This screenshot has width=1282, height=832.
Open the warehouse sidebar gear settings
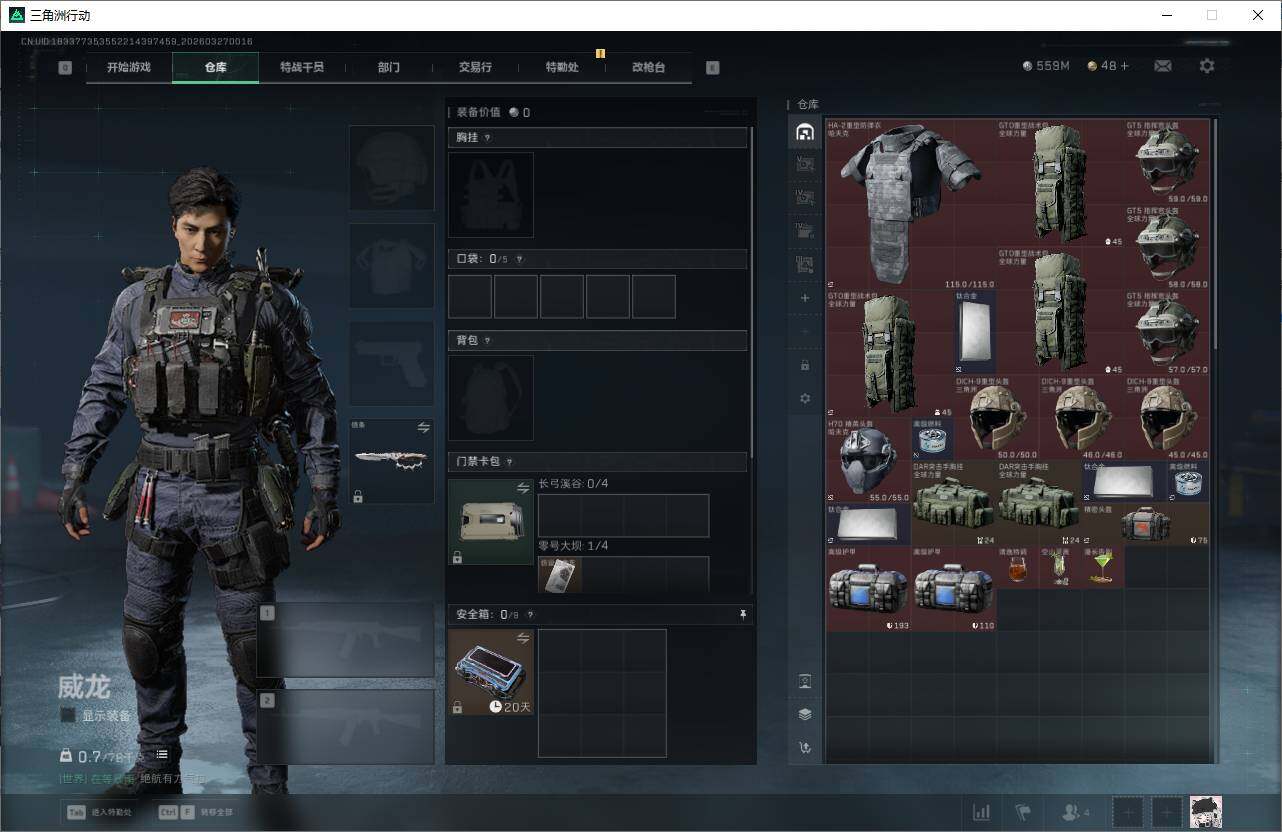pos(805,398)
